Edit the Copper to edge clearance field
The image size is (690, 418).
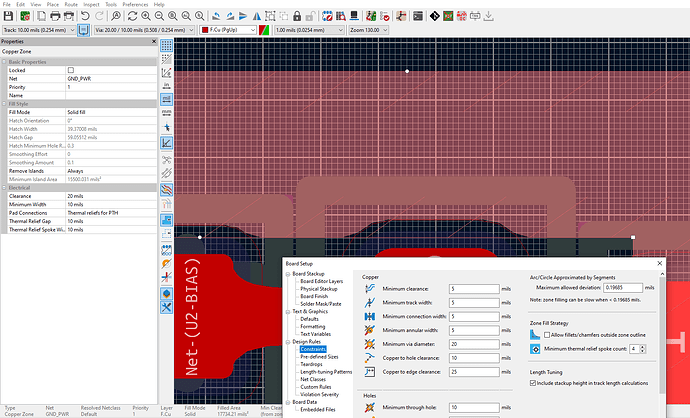pos(474,372)
